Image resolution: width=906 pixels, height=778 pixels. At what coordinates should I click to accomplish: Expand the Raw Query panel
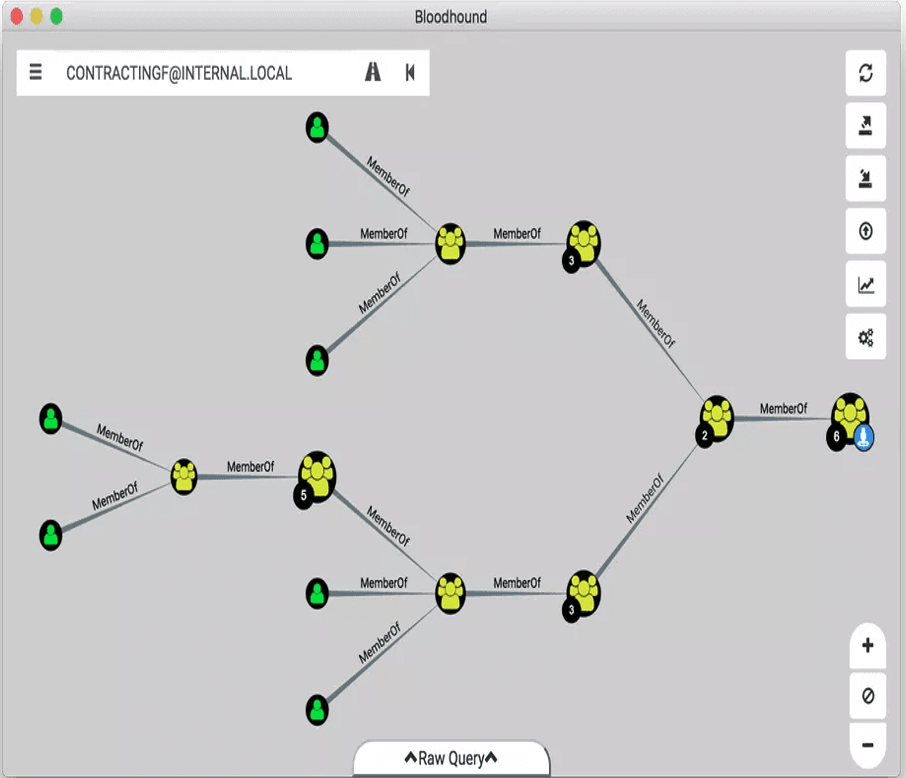tap(451, 758)
